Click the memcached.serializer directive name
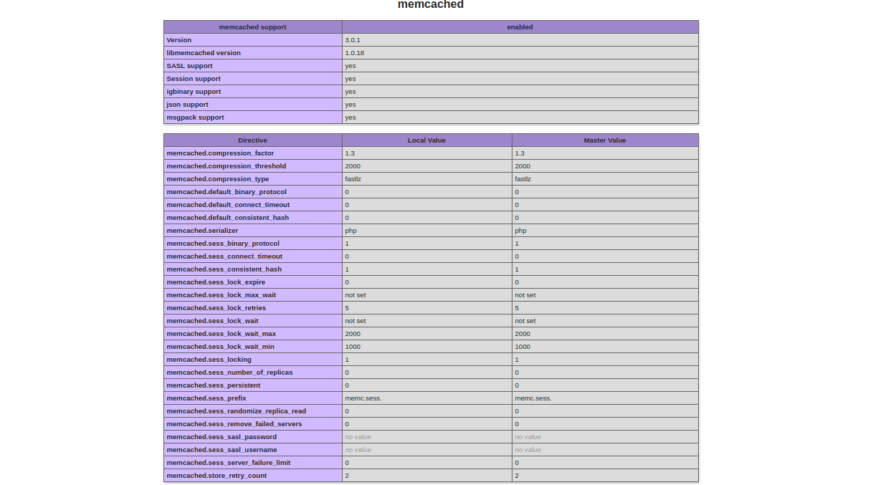Screen dimensions: 878x485 point(203,230)
